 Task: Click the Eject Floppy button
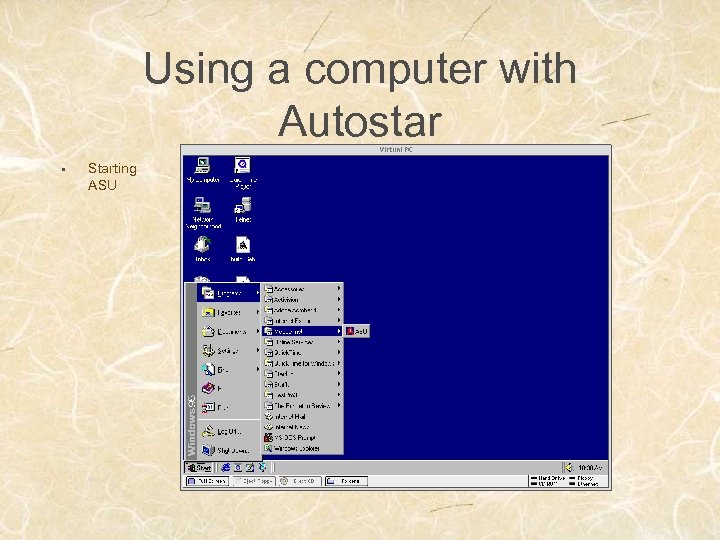(x=253, y=481)
